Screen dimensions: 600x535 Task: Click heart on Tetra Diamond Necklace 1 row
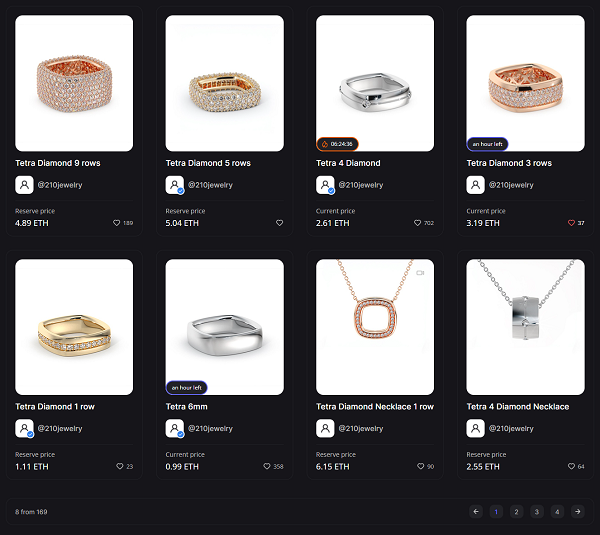(421, 466)
